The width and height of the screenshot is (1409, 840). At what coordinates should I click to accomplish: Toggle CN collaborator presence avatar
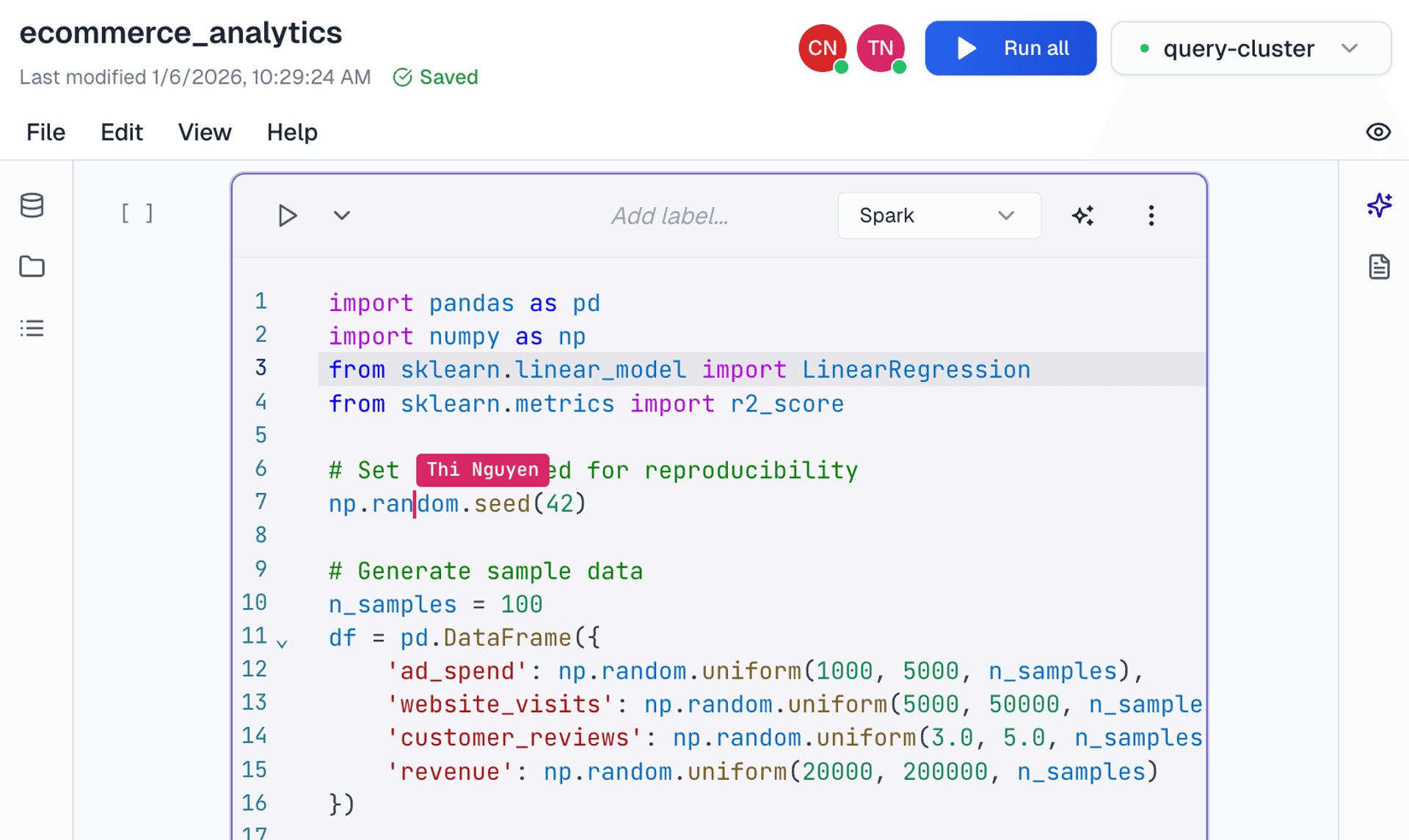pos(822,48)
